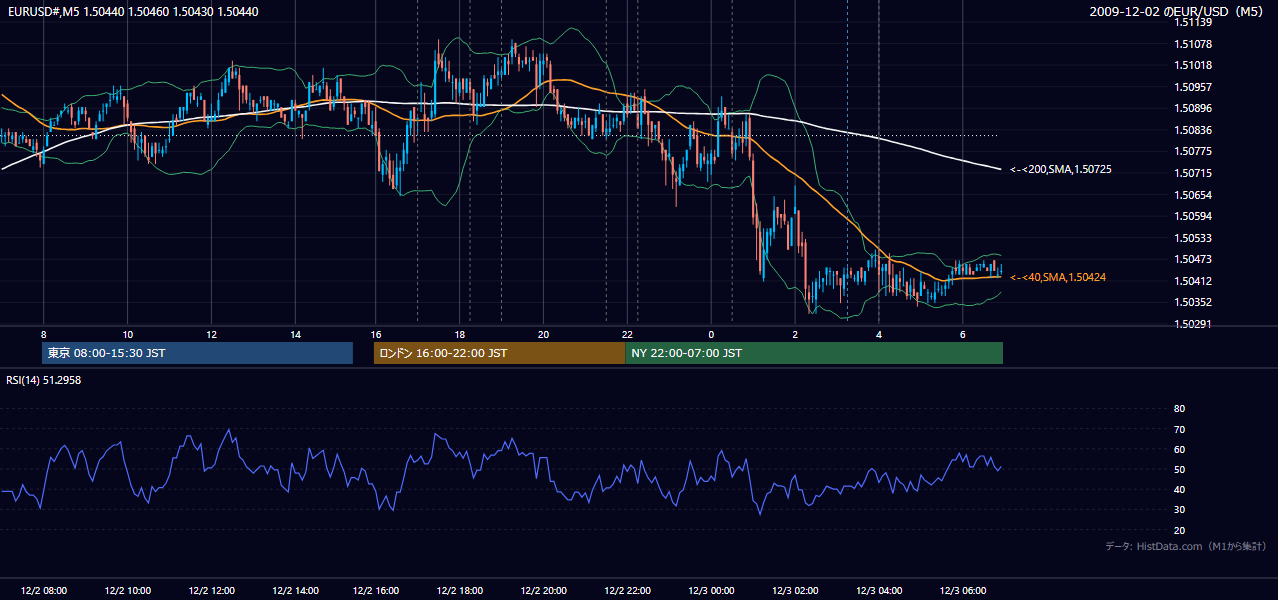This screenshot has height=600, width=1278.
Task: Click the 12/3 02:00 time label
Action: [795, 591]
